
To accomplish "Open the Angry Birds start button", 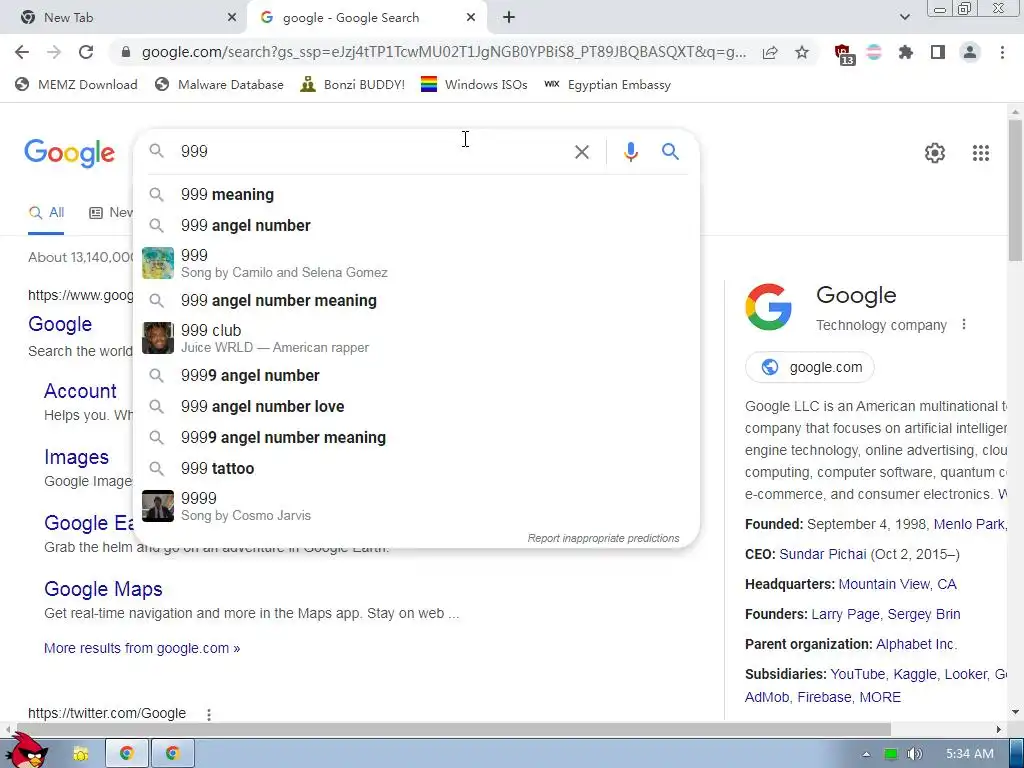I will click(26, 751).
